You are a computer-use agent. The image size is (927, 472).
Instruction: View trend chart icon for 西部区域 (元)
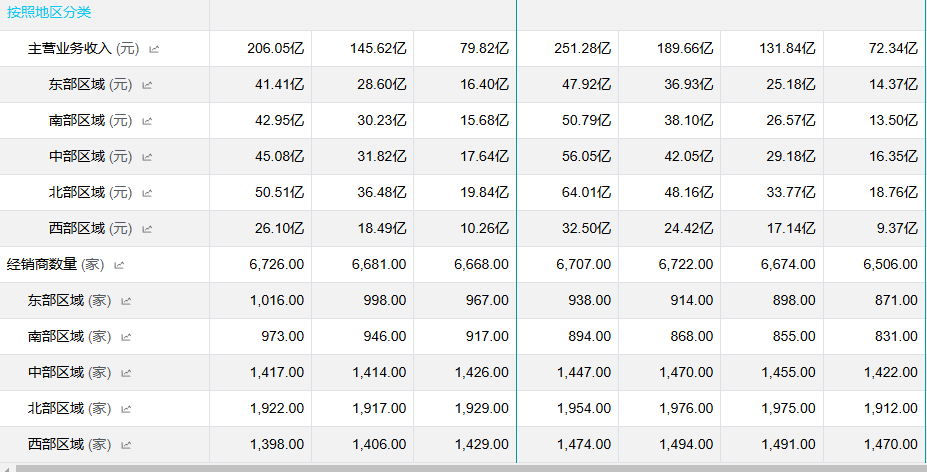(x=147, y=229)
